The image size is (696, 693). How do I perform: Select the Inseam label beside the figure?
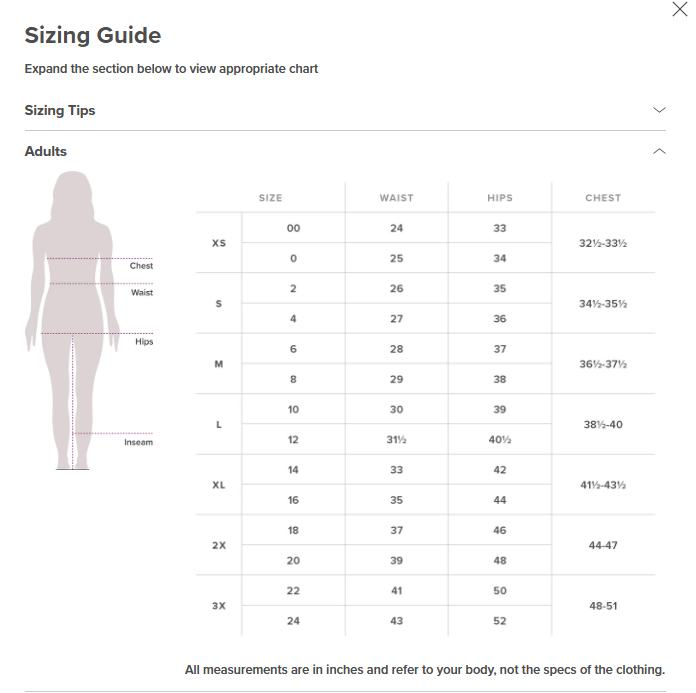[x=139, y=442]
